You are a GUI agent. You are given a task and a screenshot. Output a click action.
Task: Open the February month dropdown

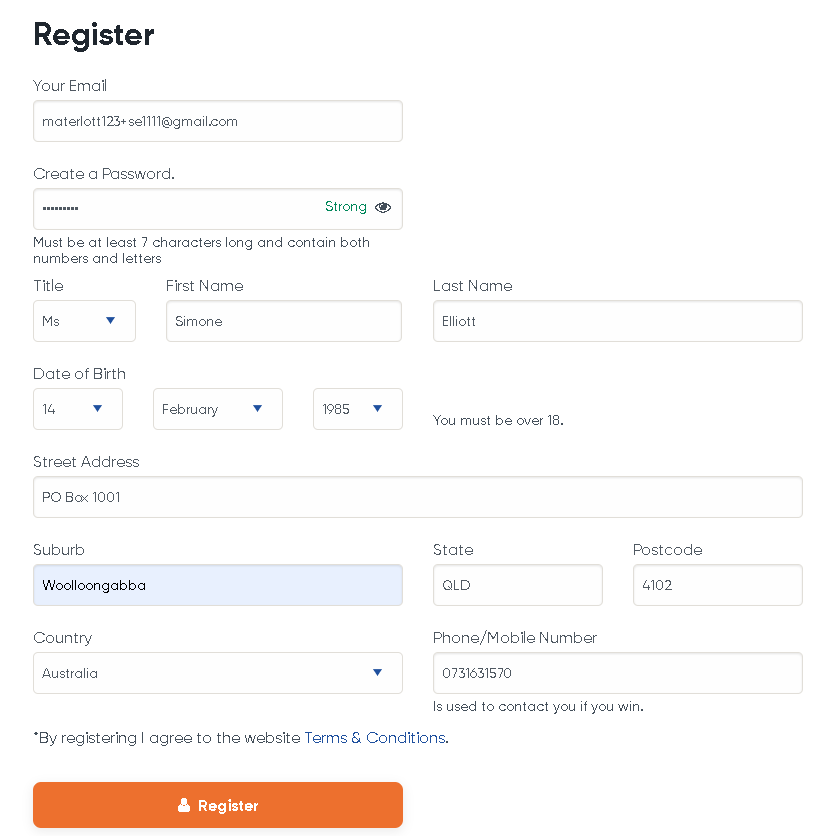(x=217, y=409)
